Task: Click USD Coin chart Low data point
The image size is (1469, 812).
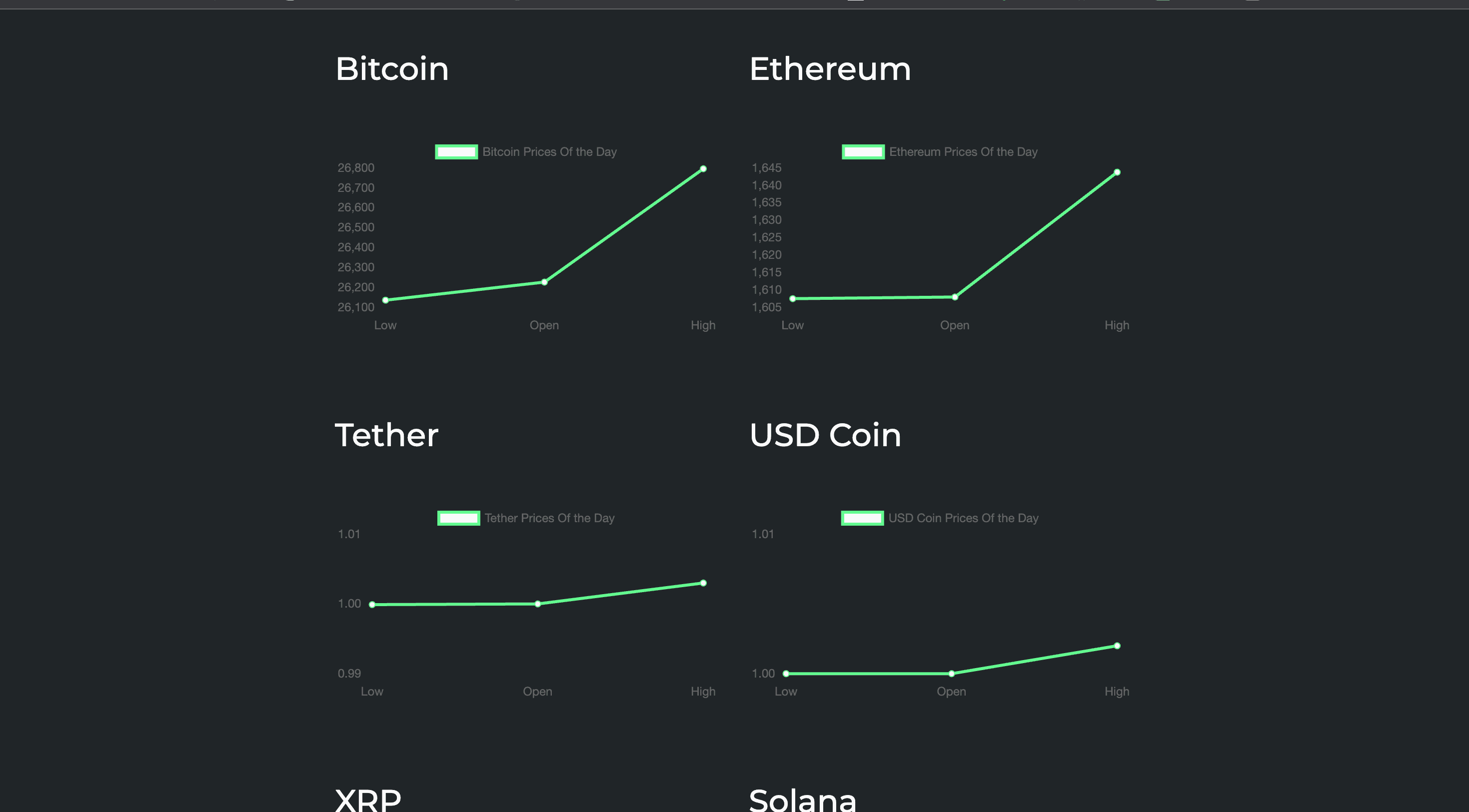Action: 786,674
